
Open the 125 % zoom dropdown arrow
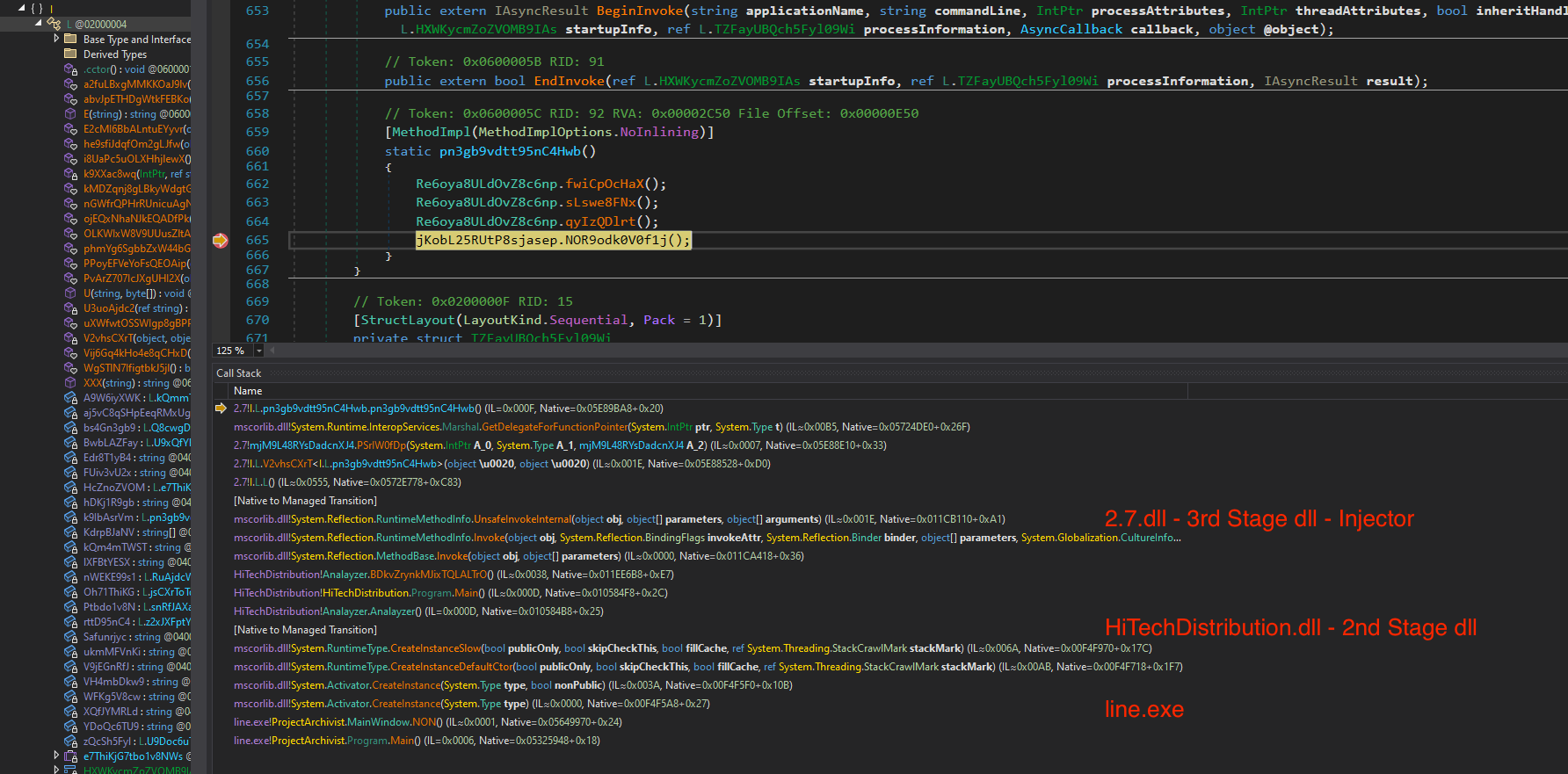tap(258, 351)
